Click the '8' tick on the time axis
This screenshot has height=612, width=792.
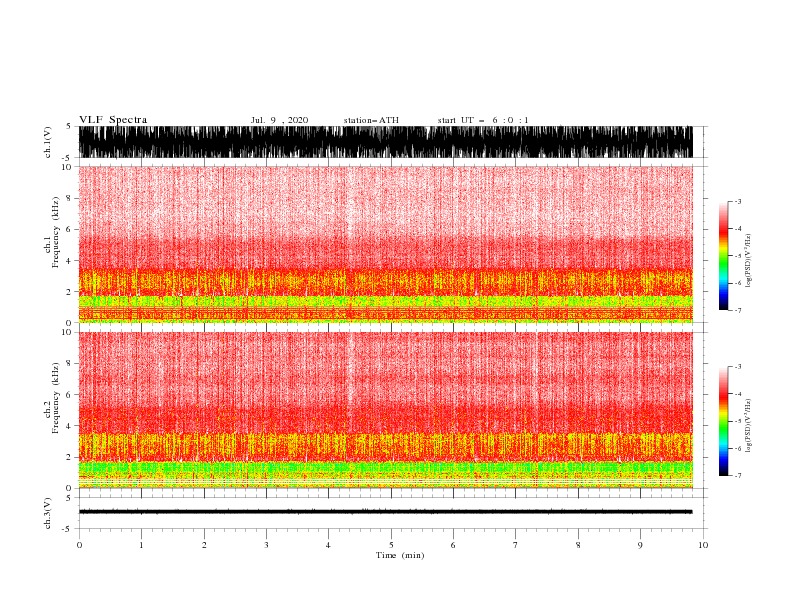(x=578, y=545)
